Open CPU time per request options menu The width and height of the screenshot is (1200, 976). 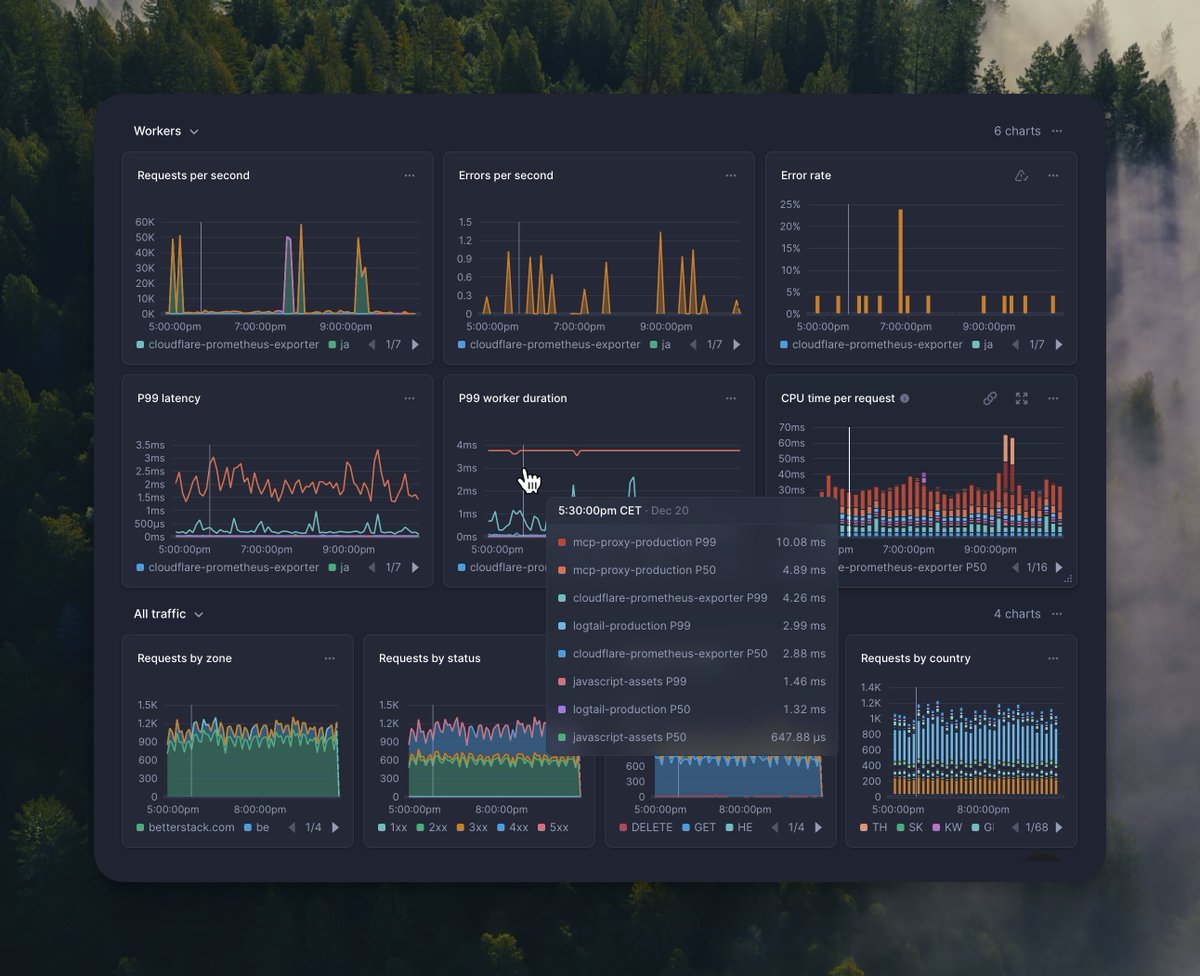(1053, 398)
